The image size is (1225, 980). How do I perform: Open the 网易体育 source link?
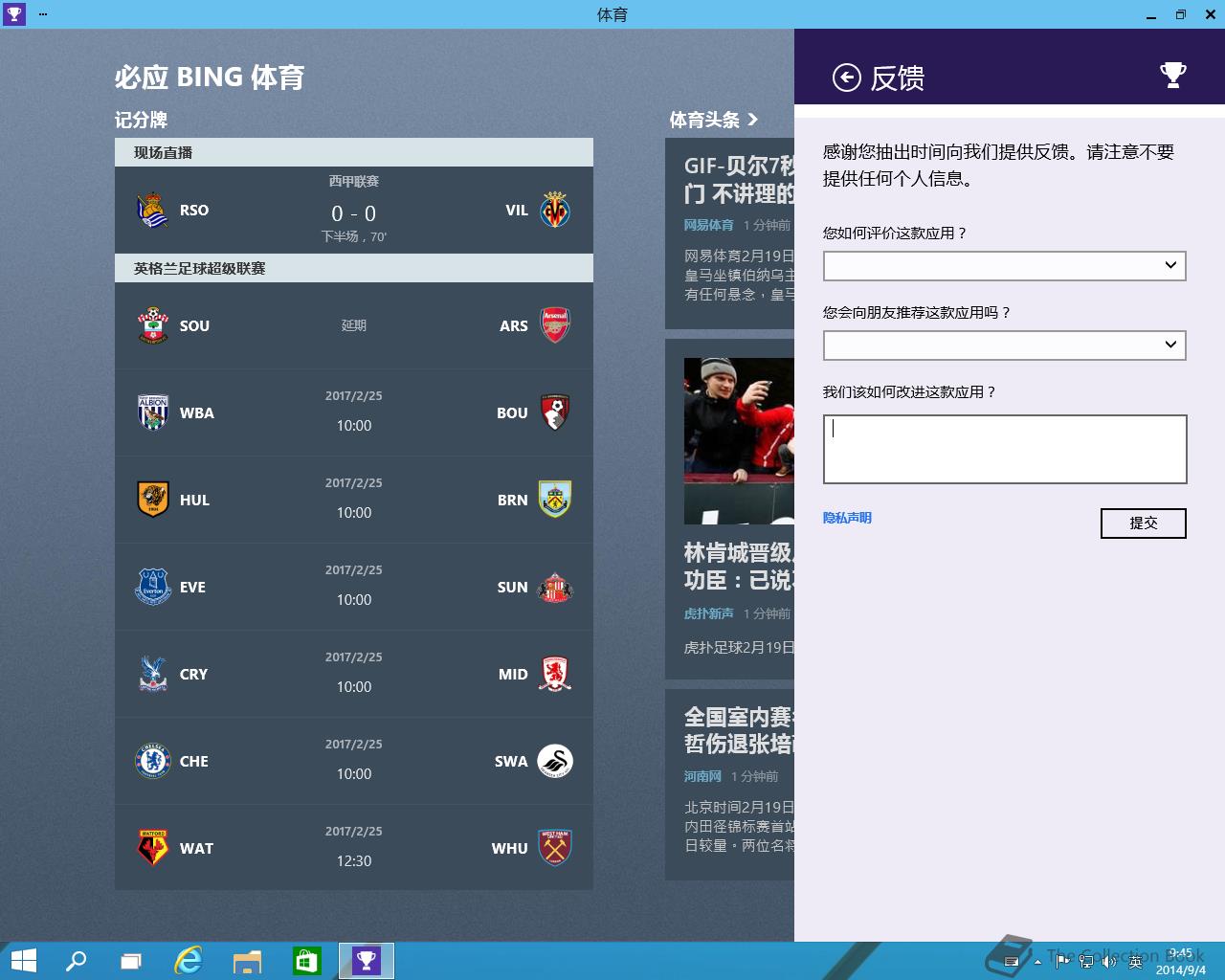tap(709, 225)
